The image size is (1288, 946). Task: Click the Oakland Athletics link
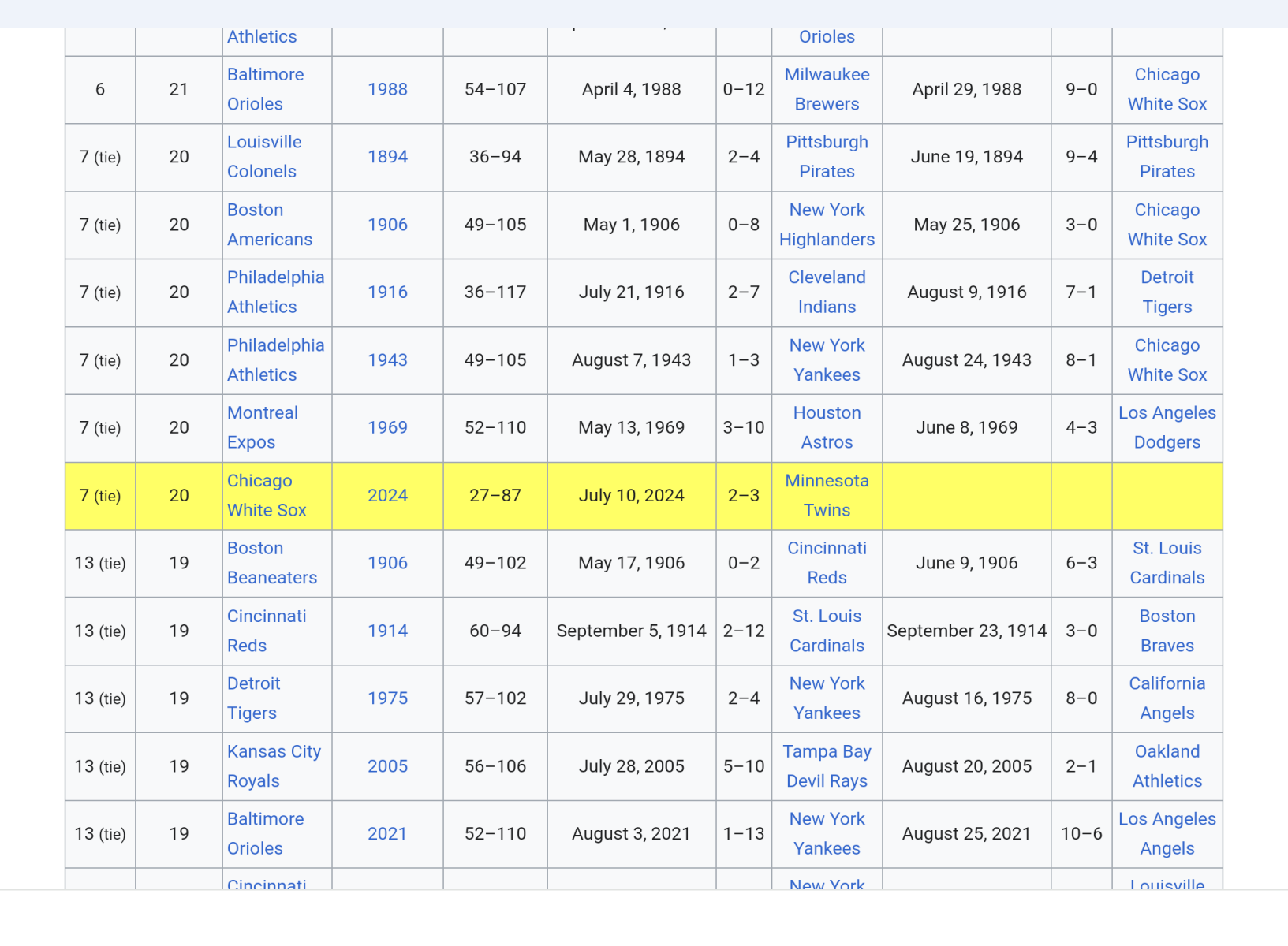(1167, 765)
